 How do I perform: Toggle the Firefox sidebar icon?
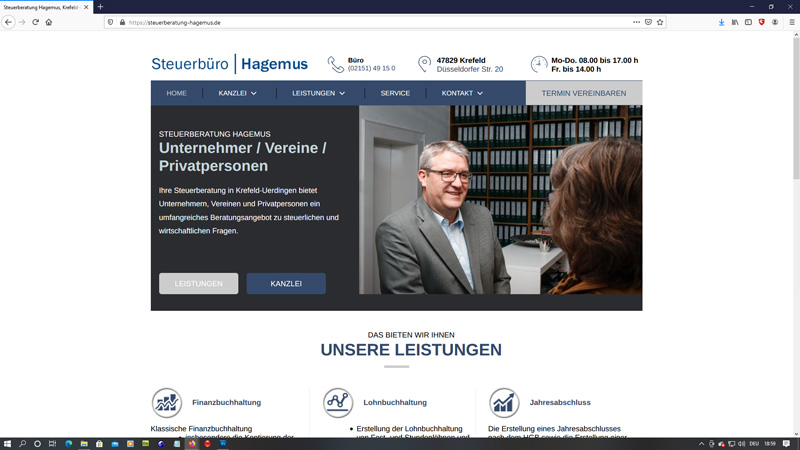click(x=748, y=22)
